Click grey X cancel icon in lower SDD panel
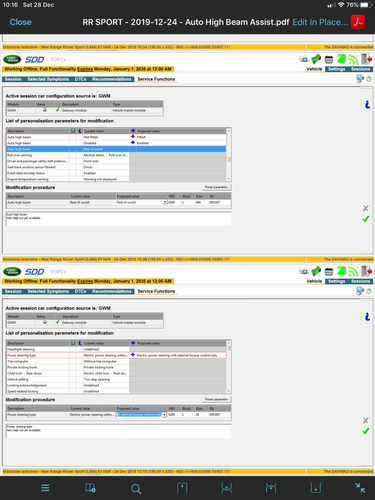 pyautogui.click(x=366, y=420)
